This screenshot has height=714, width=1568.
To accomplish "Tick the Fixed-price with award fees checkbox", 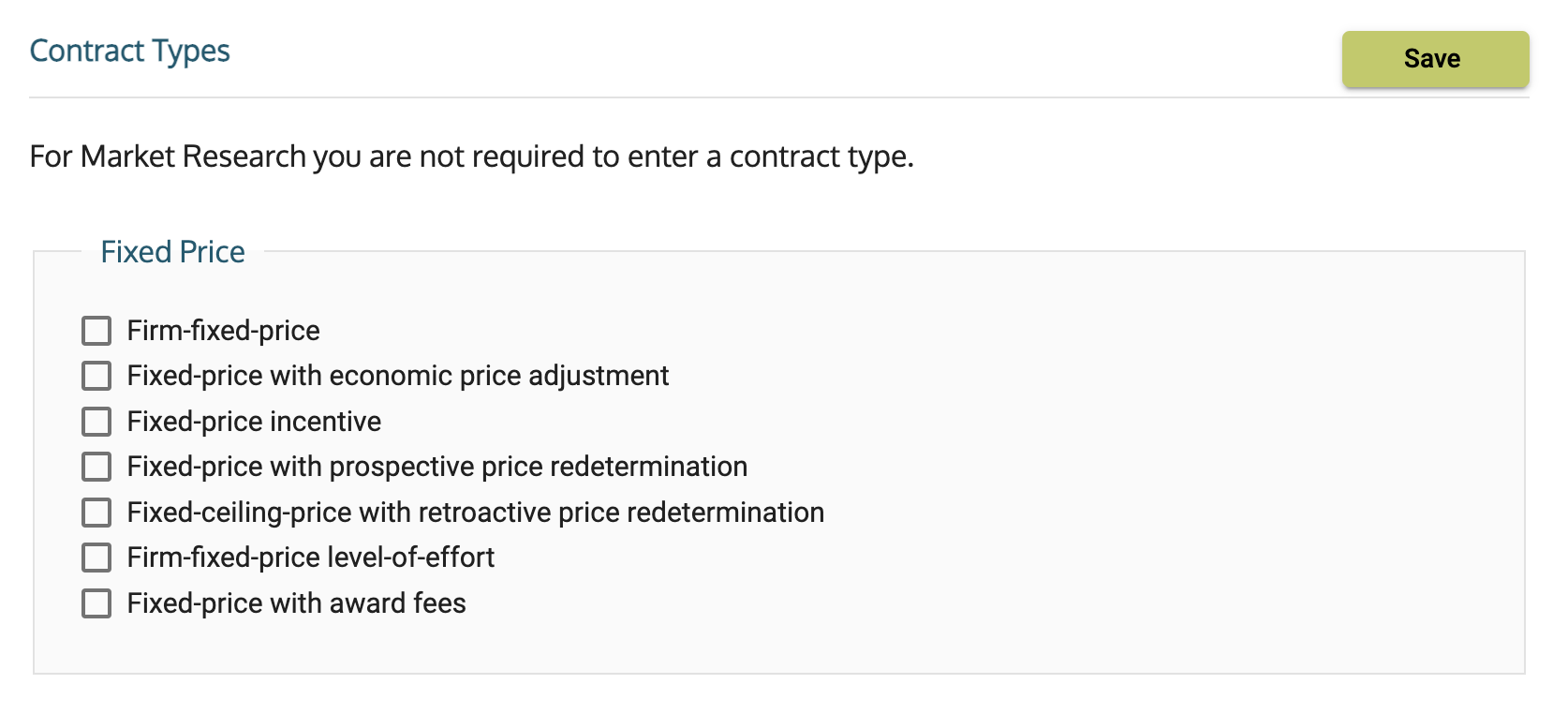I will [x=96, y=603].
